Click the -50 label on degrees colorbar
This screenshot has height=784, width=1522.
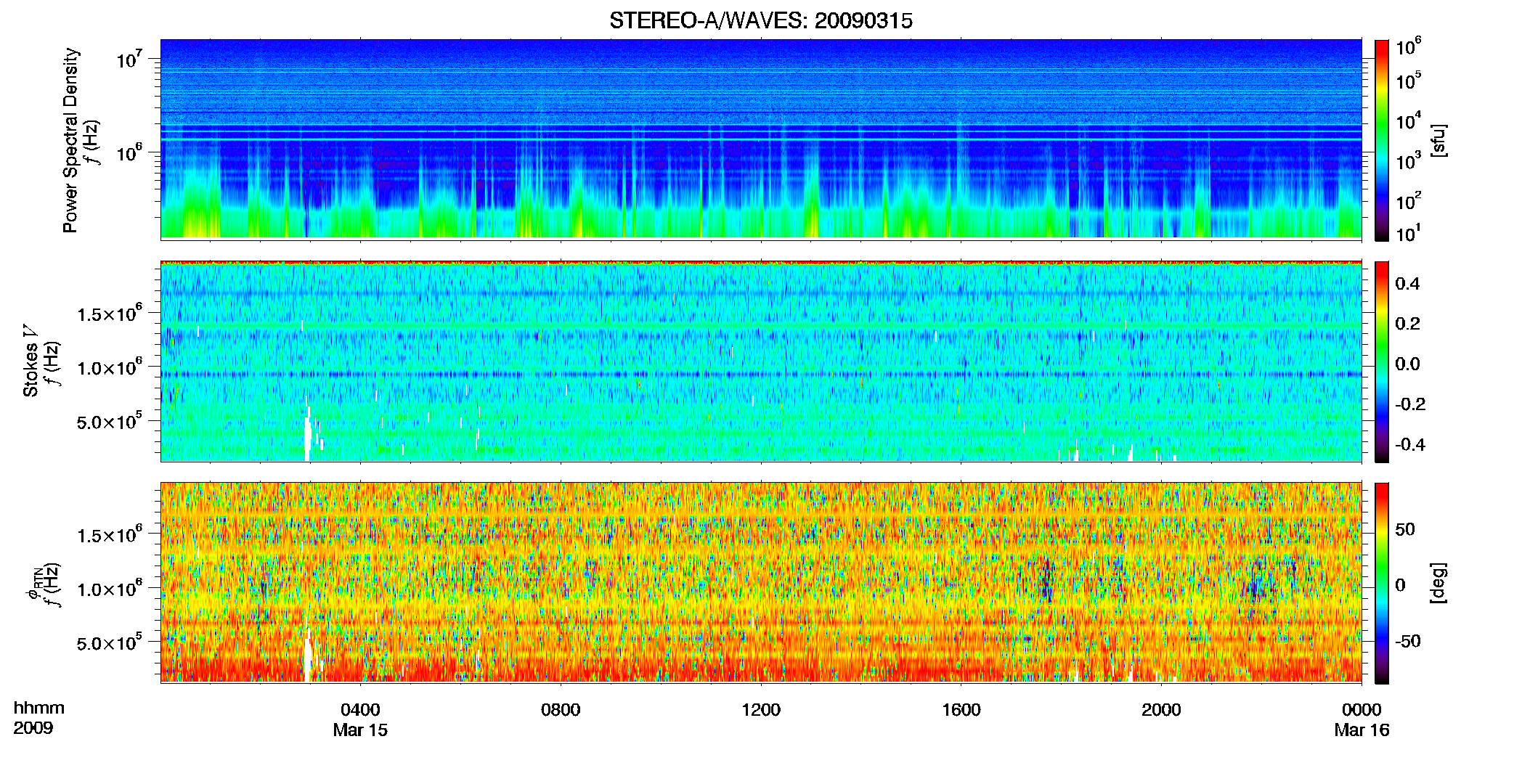1408,641
